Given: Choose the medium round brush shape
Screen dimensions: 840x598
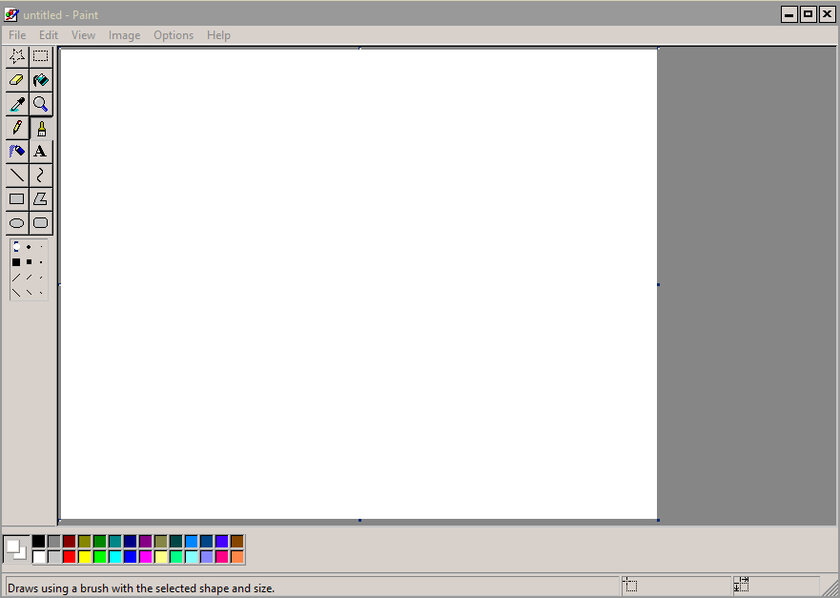Looking at the screenshot, I should [29, 247].
